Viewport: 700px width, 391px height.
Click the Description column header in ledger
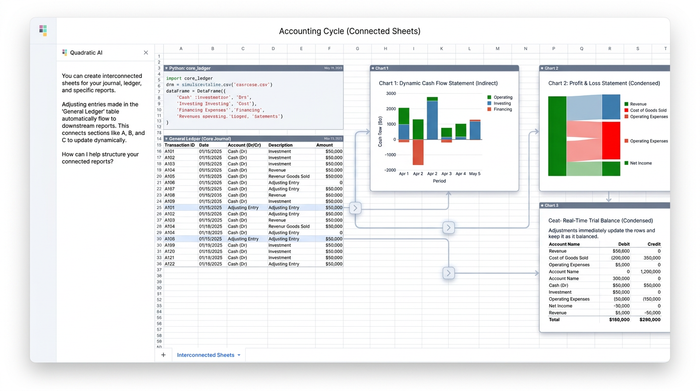pyautogui.click(x=280, y=145)
